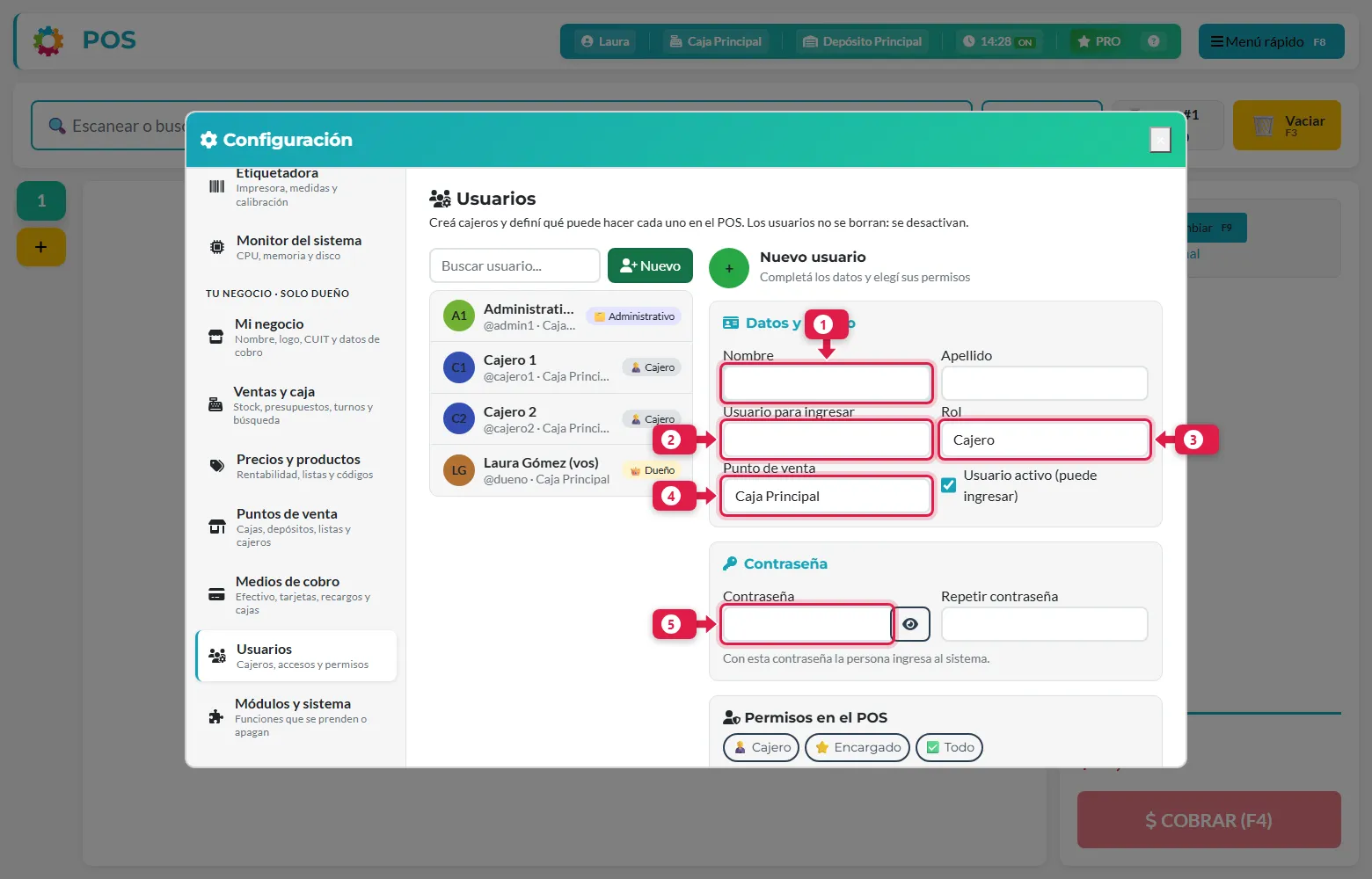Open Puntos de venta settings
This screenshot has width=1372, height=879.
click(x=296, y=527)
